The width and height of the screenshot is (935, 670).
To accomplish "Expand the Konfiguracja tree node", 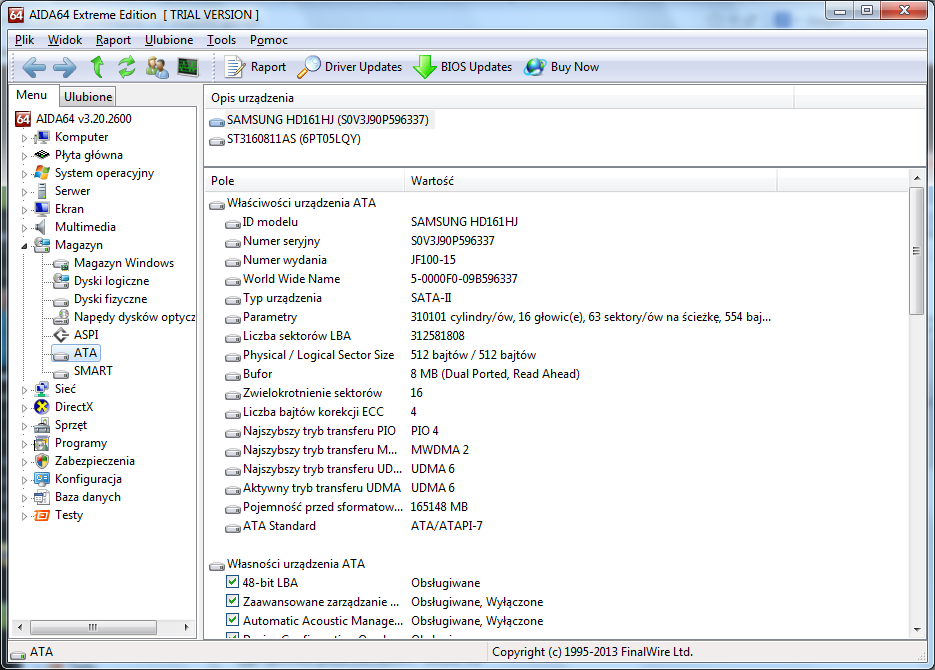I will [x=24, y=480].
